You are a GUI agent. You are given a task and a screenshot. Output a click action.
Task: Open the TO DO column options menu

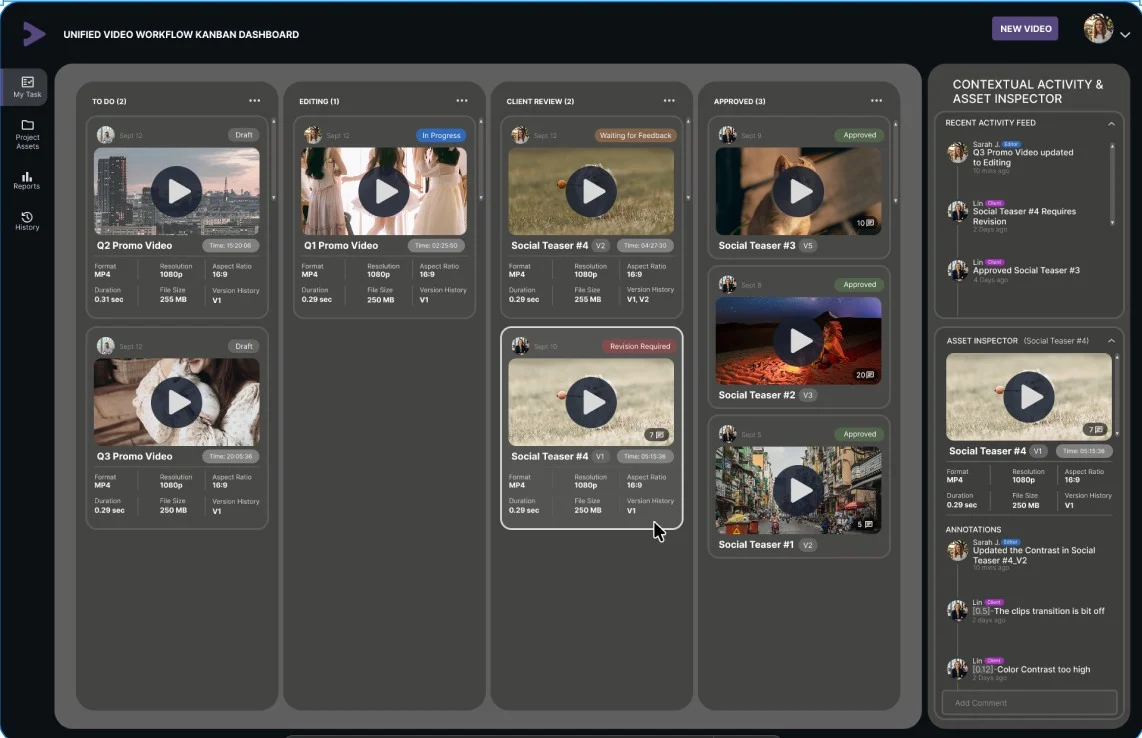254,101
